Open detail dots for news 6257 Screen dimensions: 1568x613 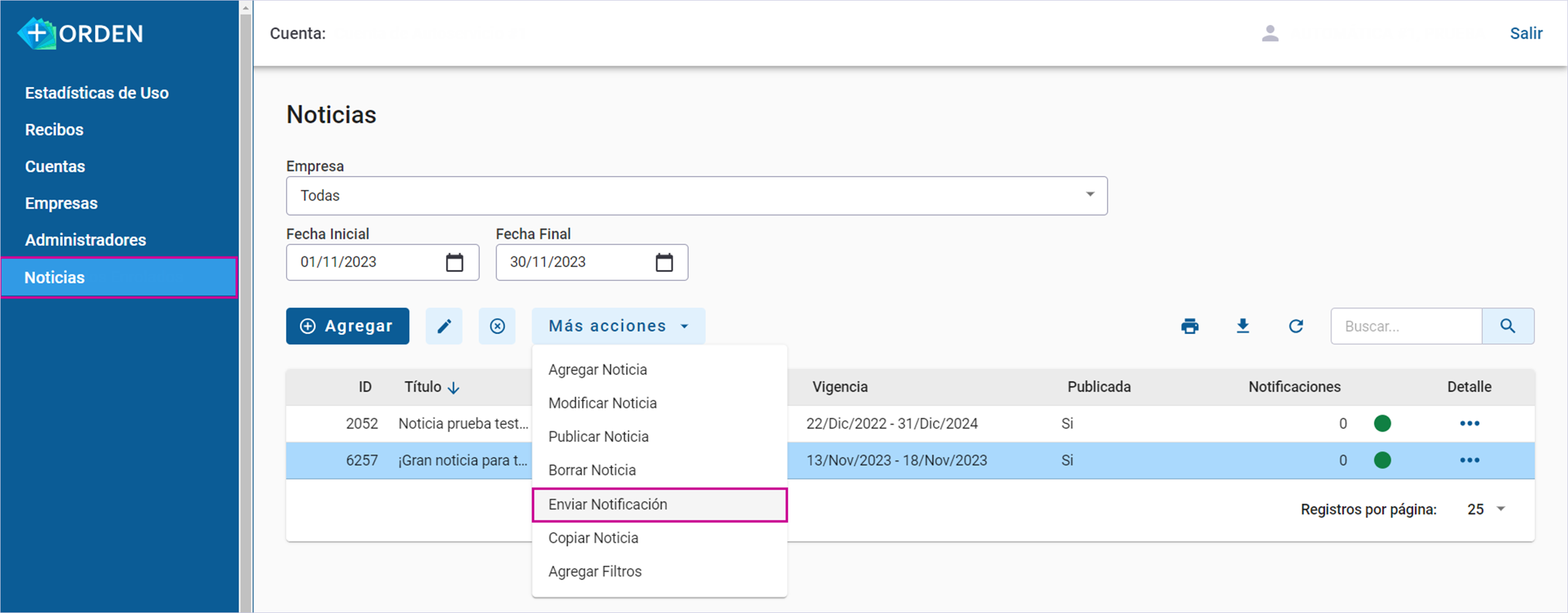1469,460
